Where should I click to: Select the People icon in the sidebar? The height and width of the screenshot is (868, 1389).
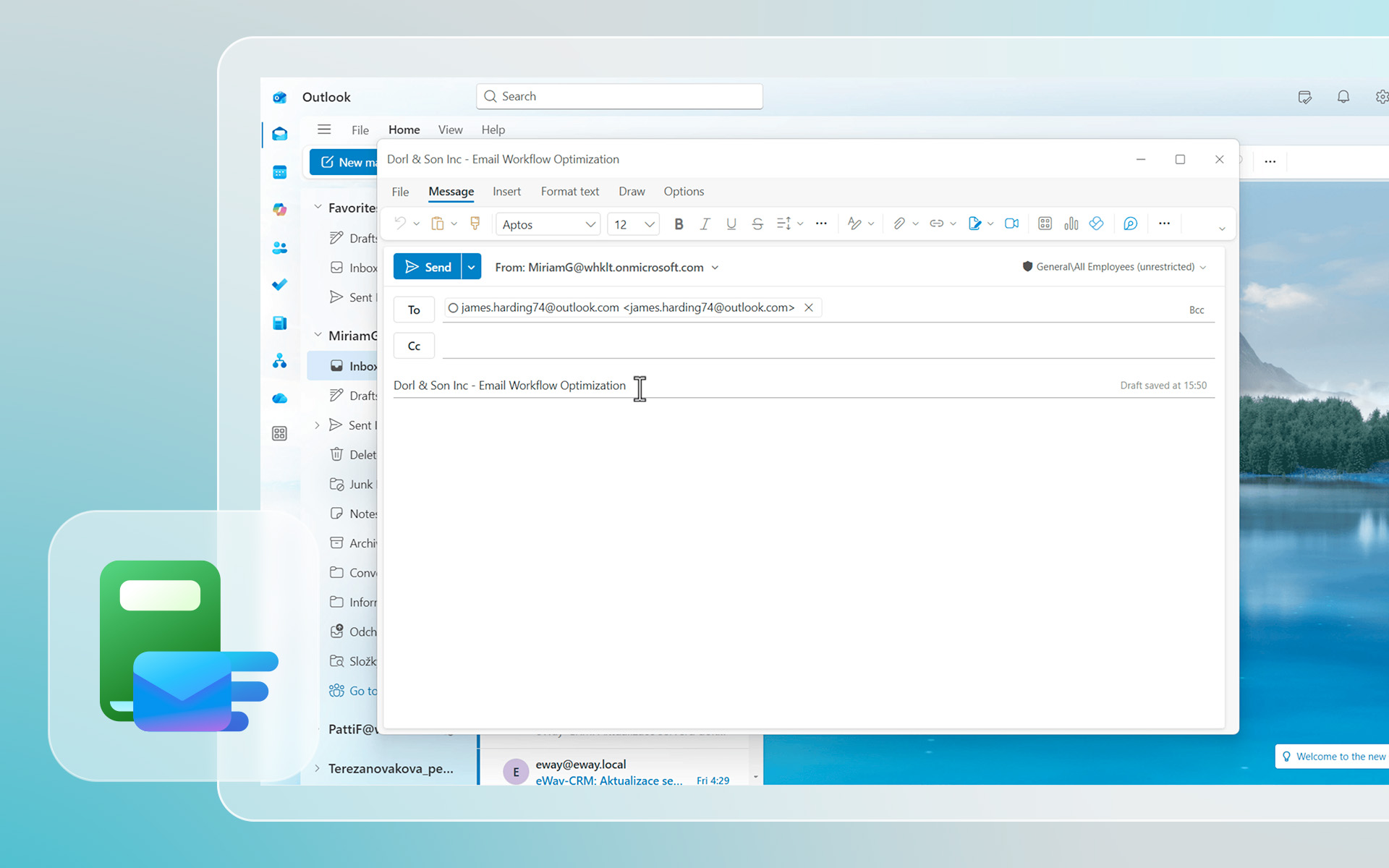pyautogui.click(x=280, y=247)
